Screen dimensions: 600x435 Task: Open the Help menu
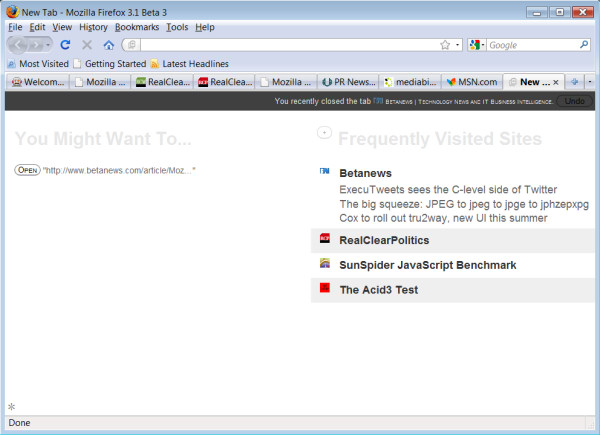tap(205, 27)
